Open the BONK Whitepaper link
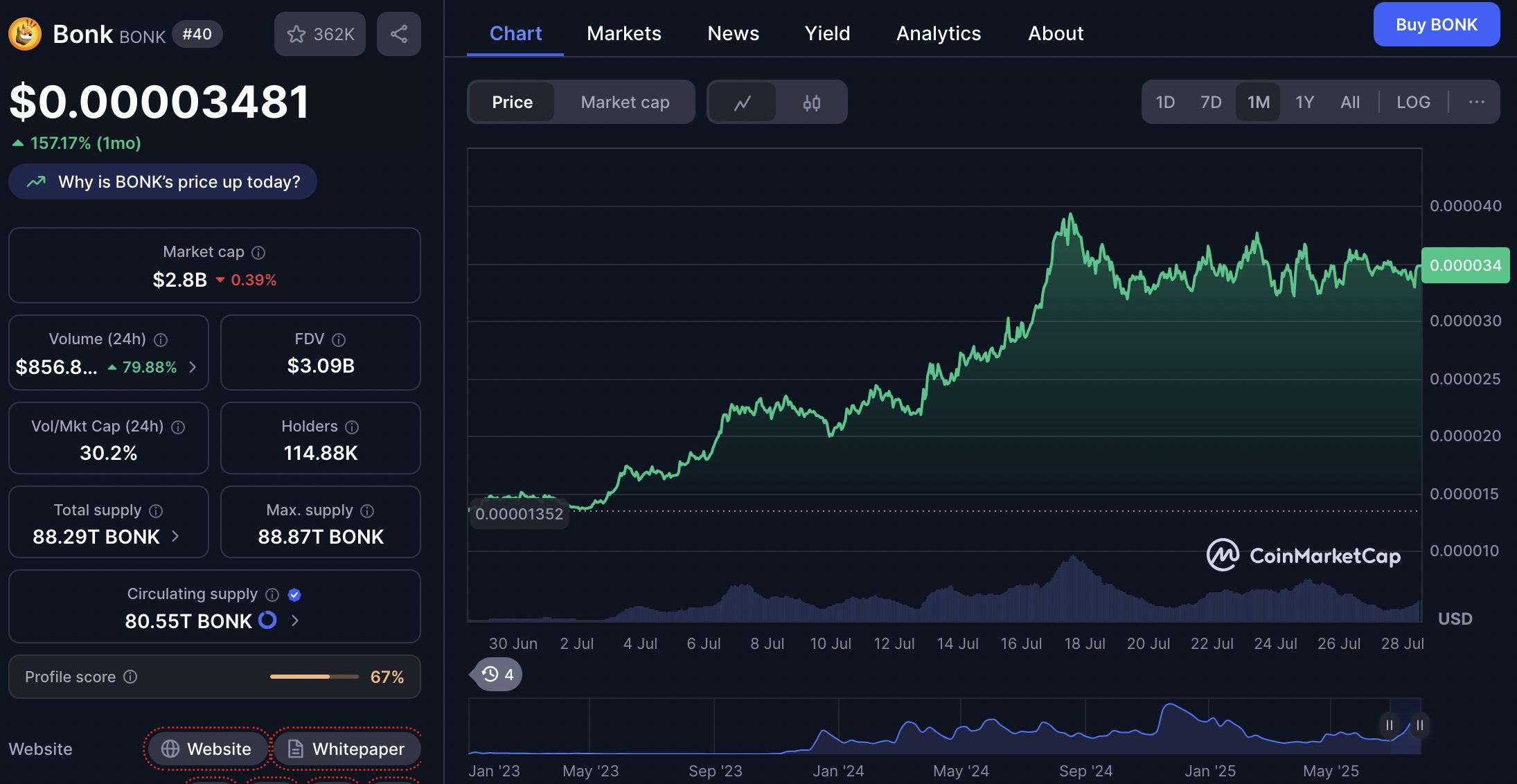The image size is (1517, 784). coord(346,749)
